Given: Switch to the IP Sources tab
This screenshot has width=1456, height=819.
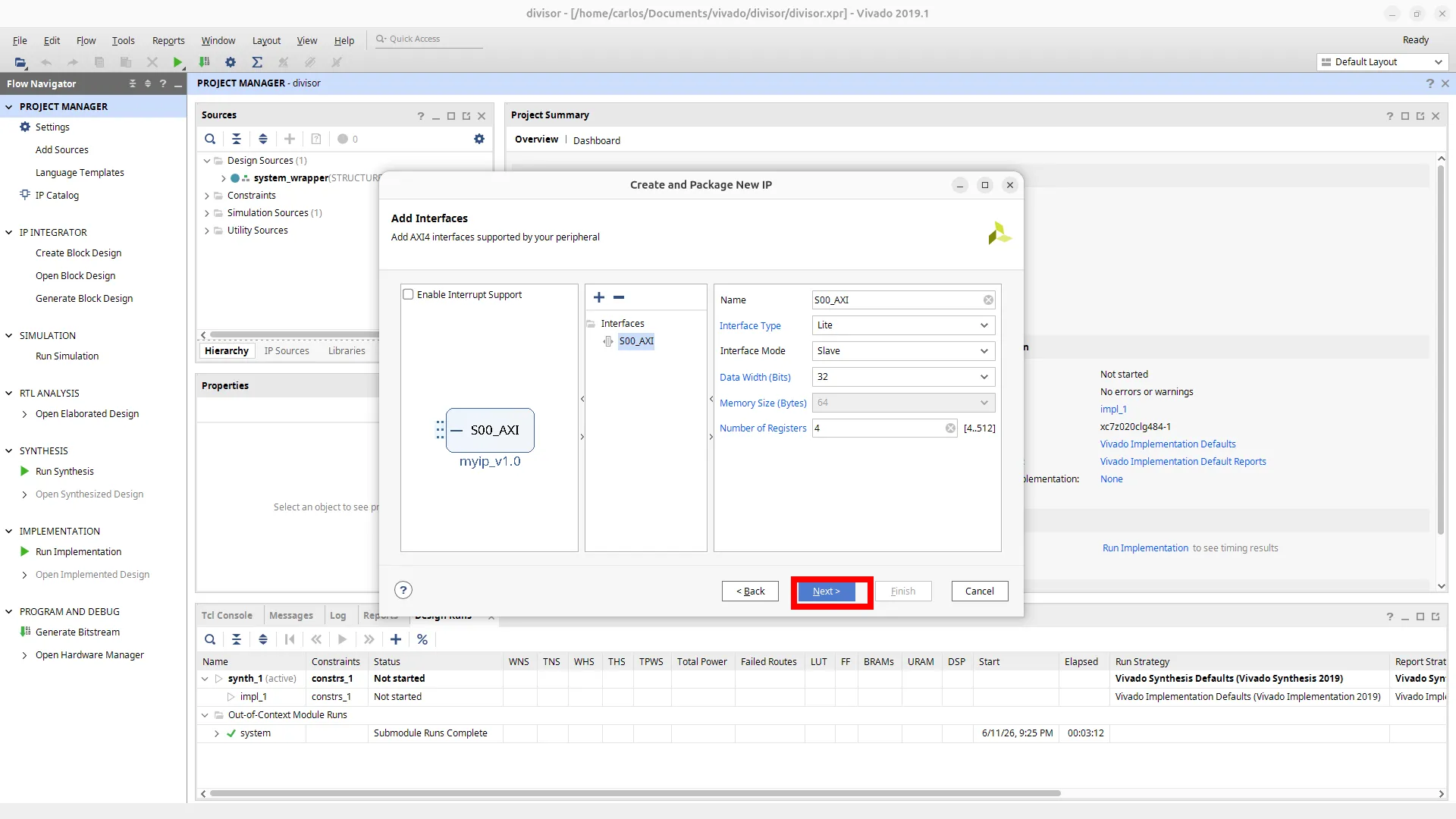Looking at the screenshot, I should (x=287, y=351).
